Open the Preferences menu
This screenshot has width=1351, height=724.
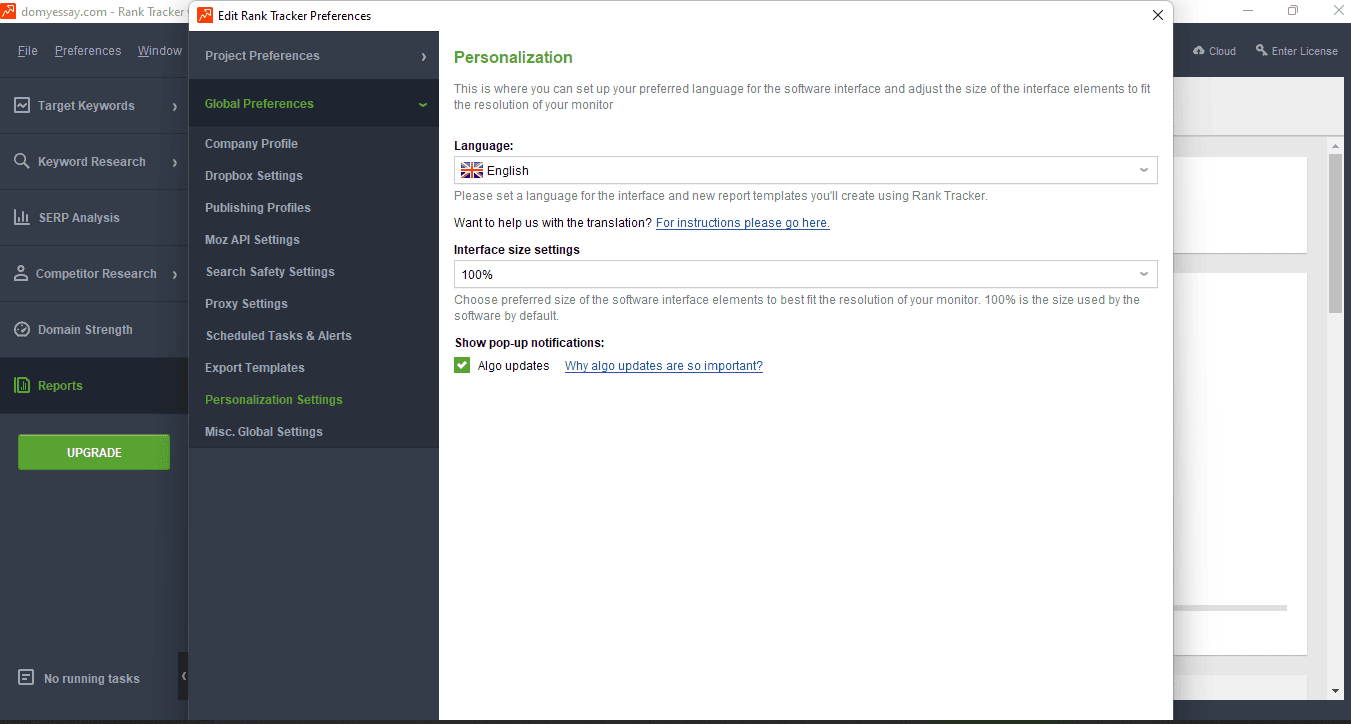point(88,50)
